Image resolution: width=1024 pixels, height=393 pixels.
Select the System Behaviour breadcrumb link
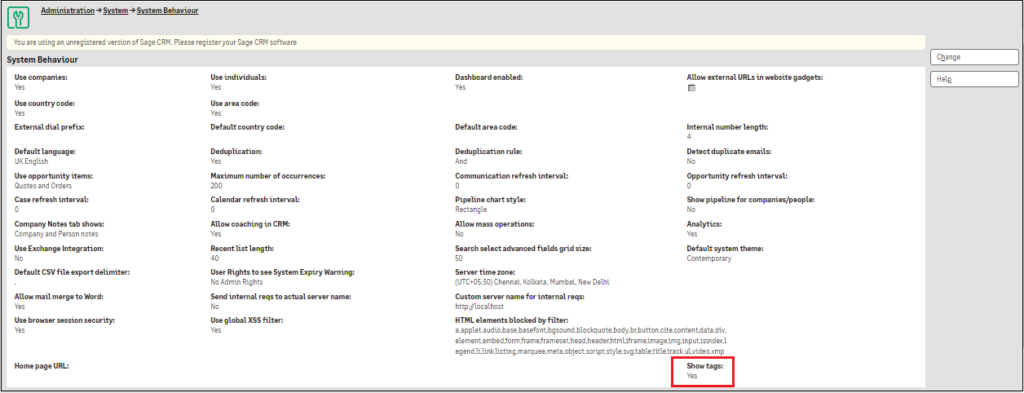pos(168,11)
